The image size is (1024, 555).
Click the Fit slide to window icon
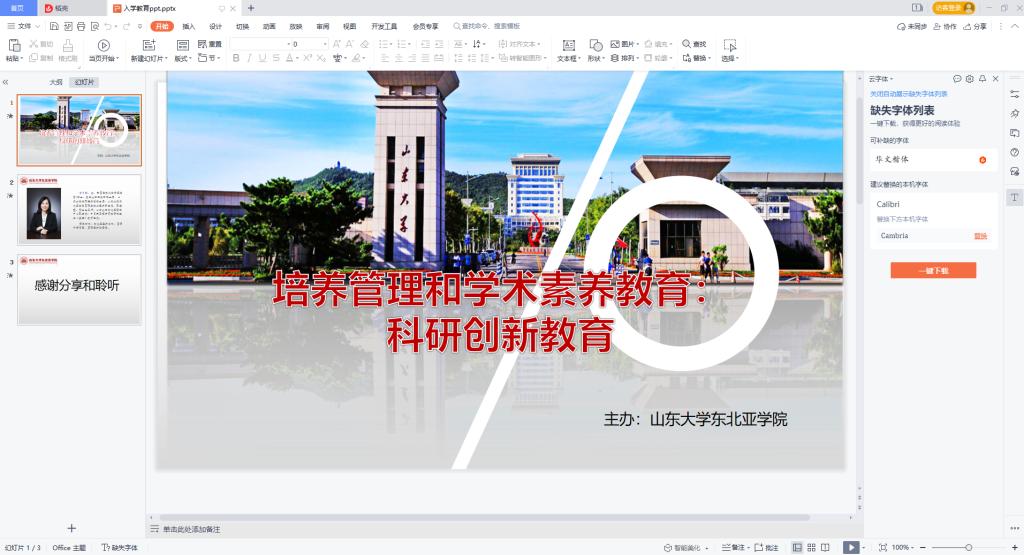point(883,547)
